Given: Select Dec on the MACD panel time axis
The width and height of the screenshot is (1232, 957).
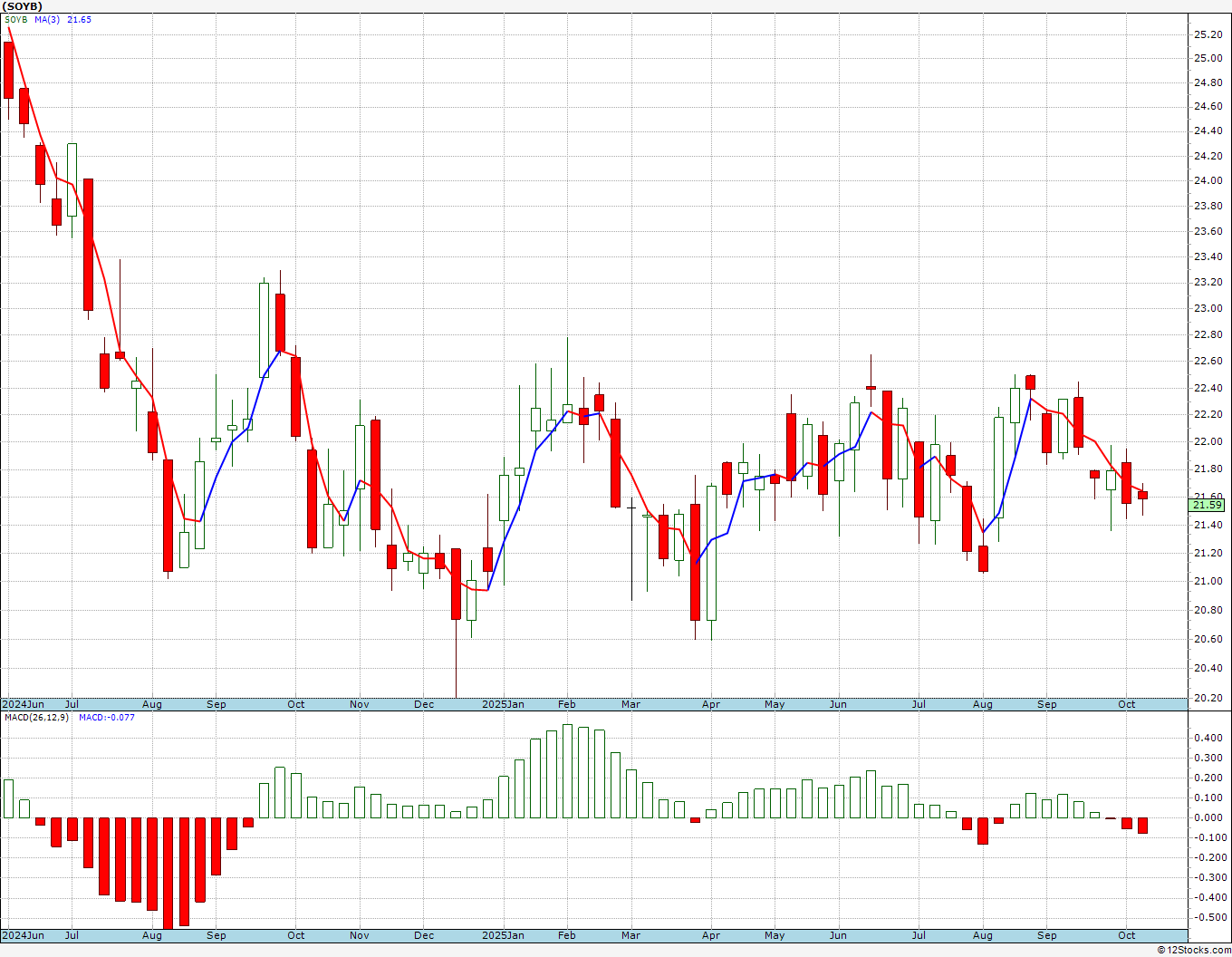Looking at the screenshot, I should (x=424, y=935).
